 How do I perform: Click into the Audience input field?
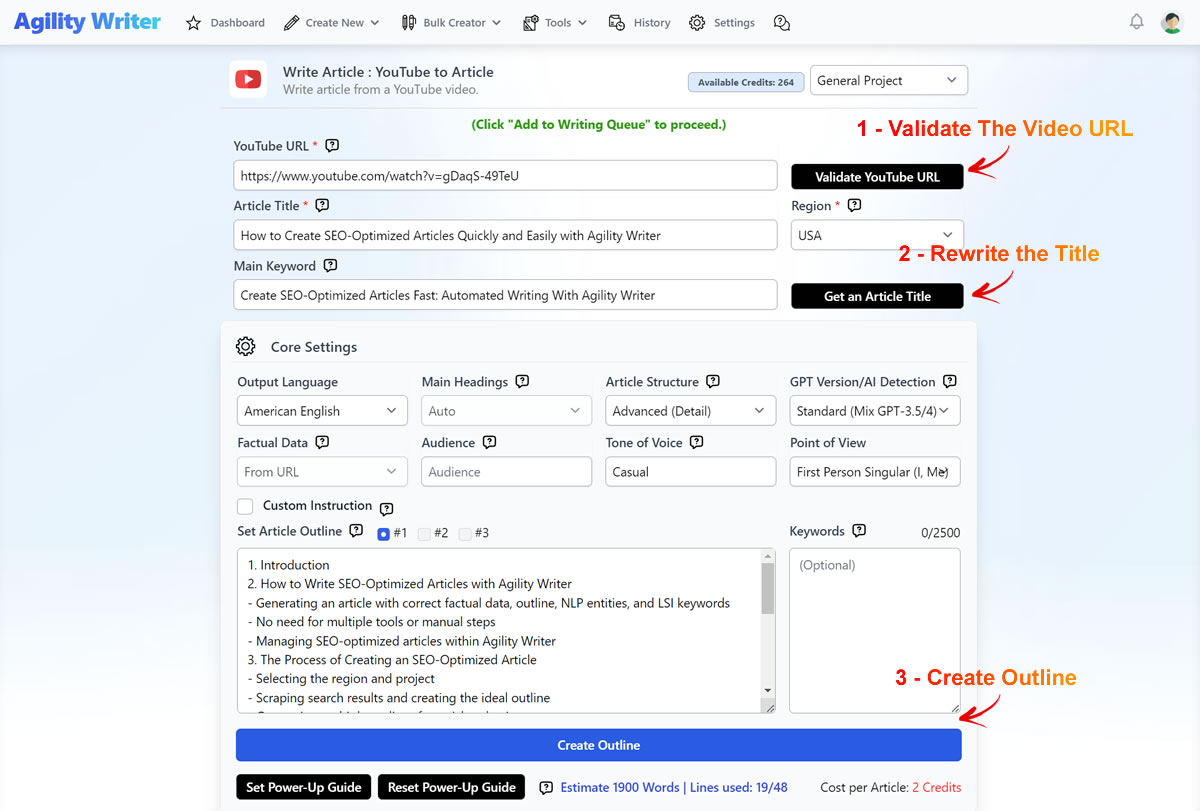pos(506,472)
